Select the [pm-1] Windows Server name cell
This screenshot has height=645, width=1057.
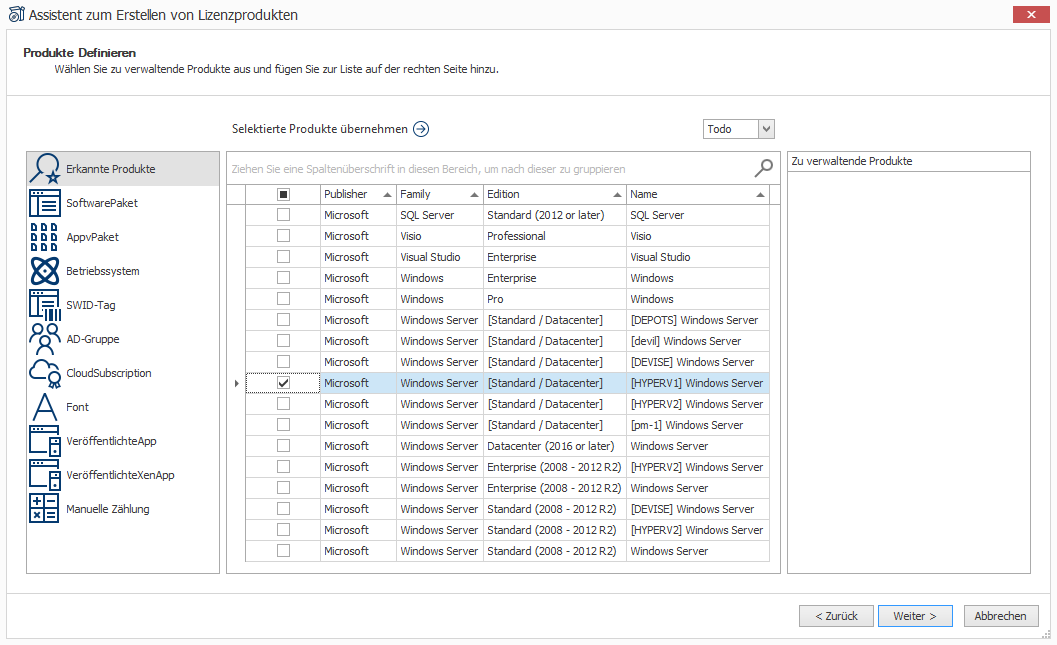[698, 425]
